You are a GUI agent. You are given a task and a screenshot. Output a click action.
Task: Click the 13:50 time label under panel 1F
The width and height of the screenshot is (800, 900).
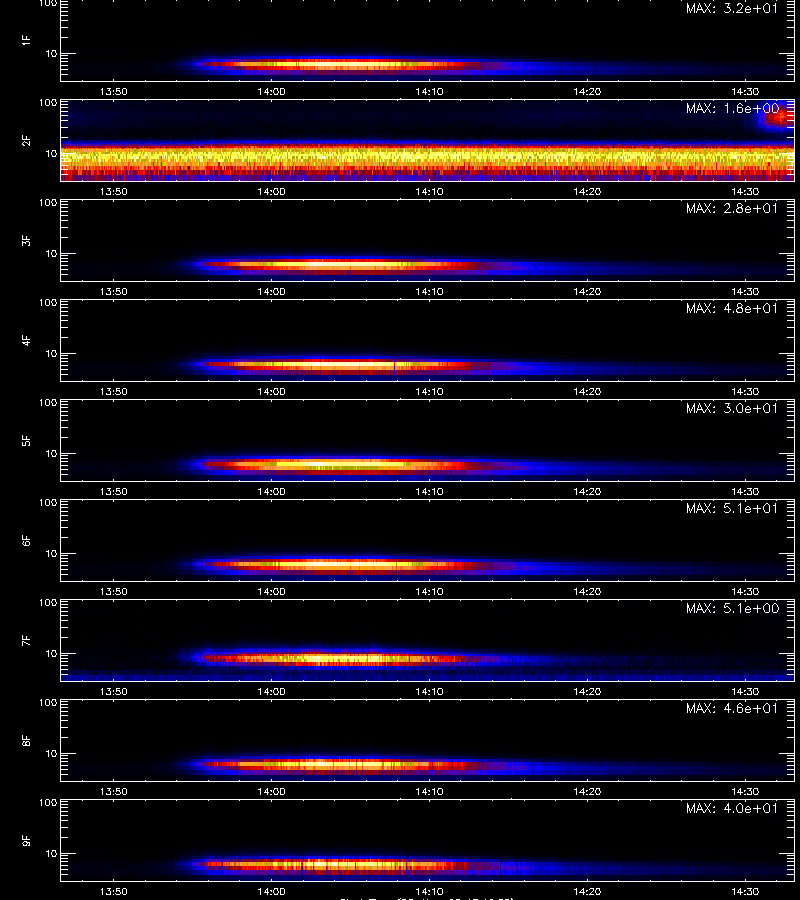(x=114, y=92)
